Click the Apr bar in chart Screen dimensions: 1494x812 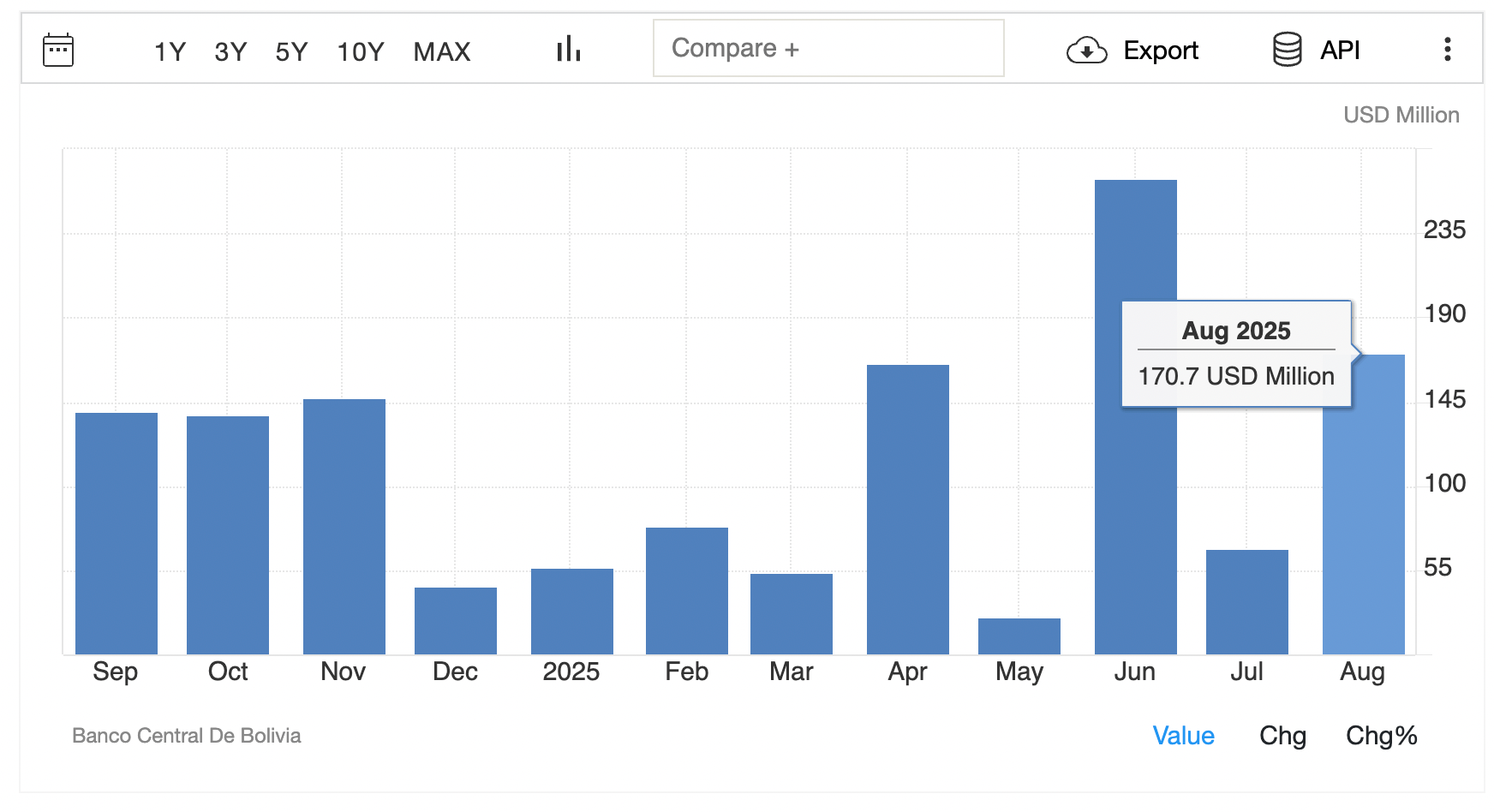(x=907, y=514)
